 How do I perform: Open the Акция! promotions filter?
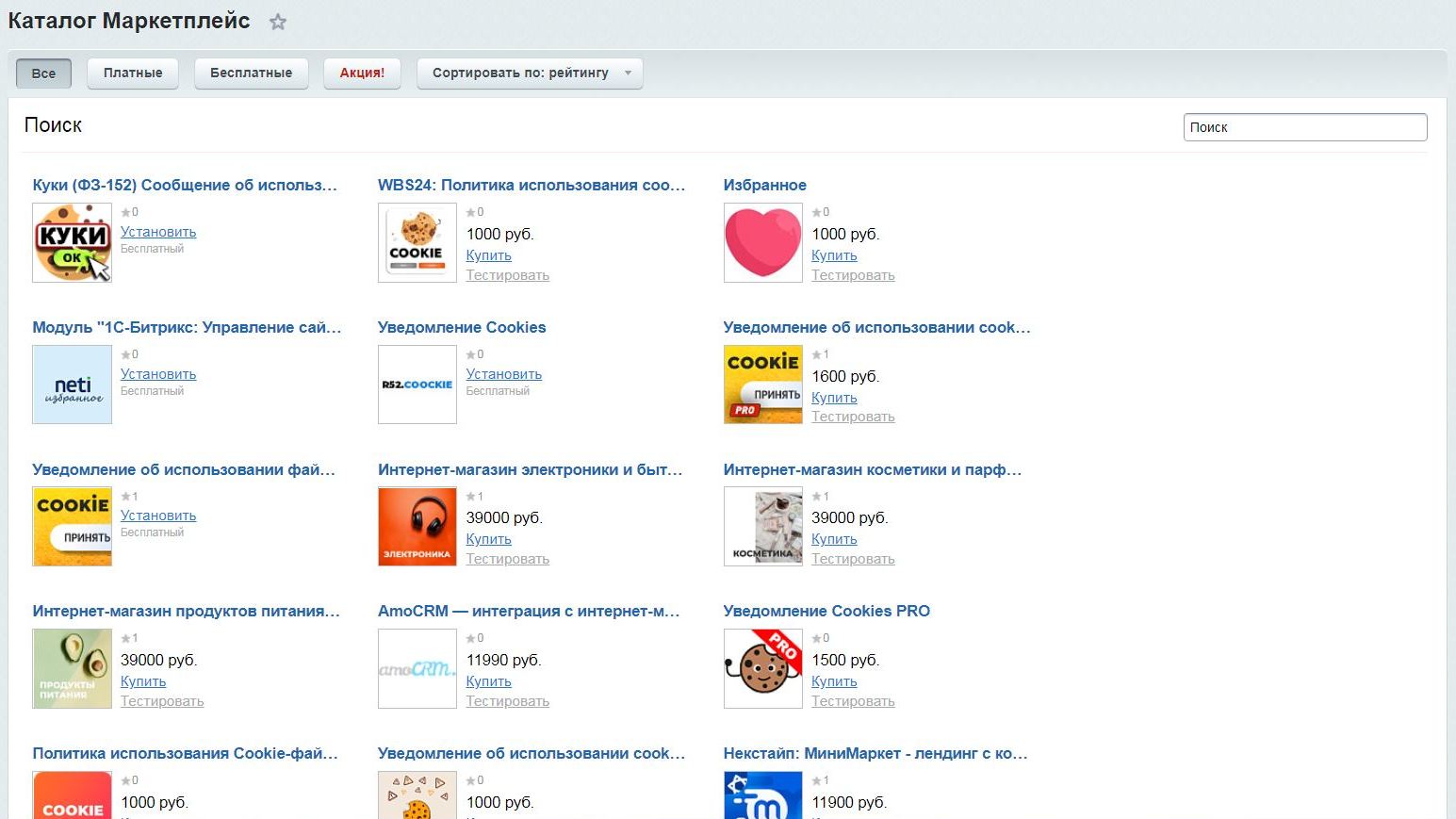coord(362,74)
